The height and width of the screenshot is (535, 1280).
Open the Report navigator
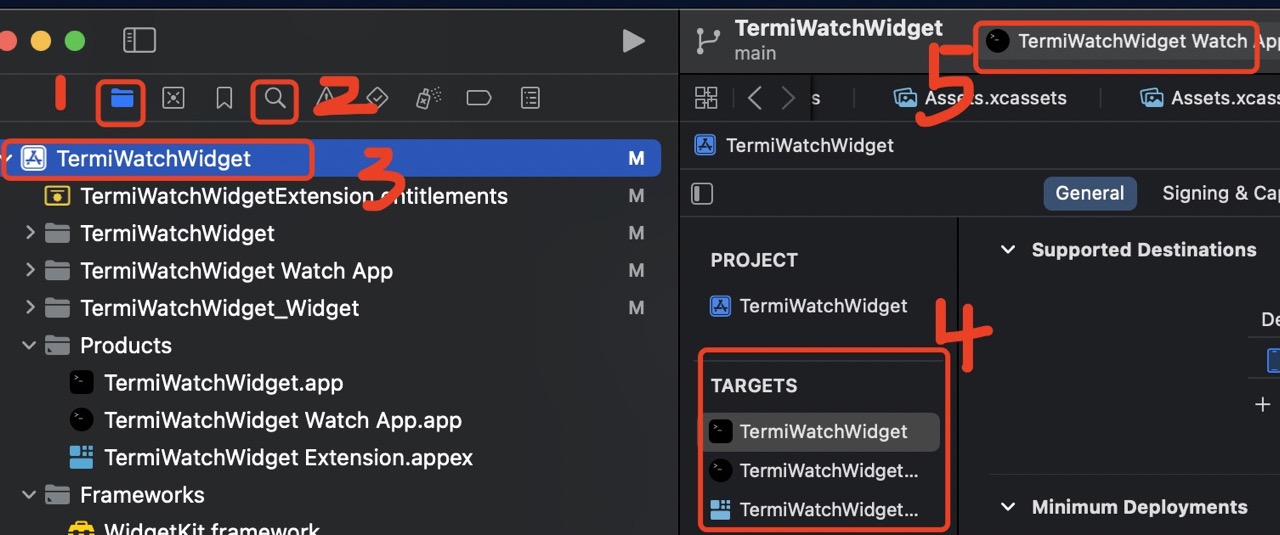click(530, 98)
